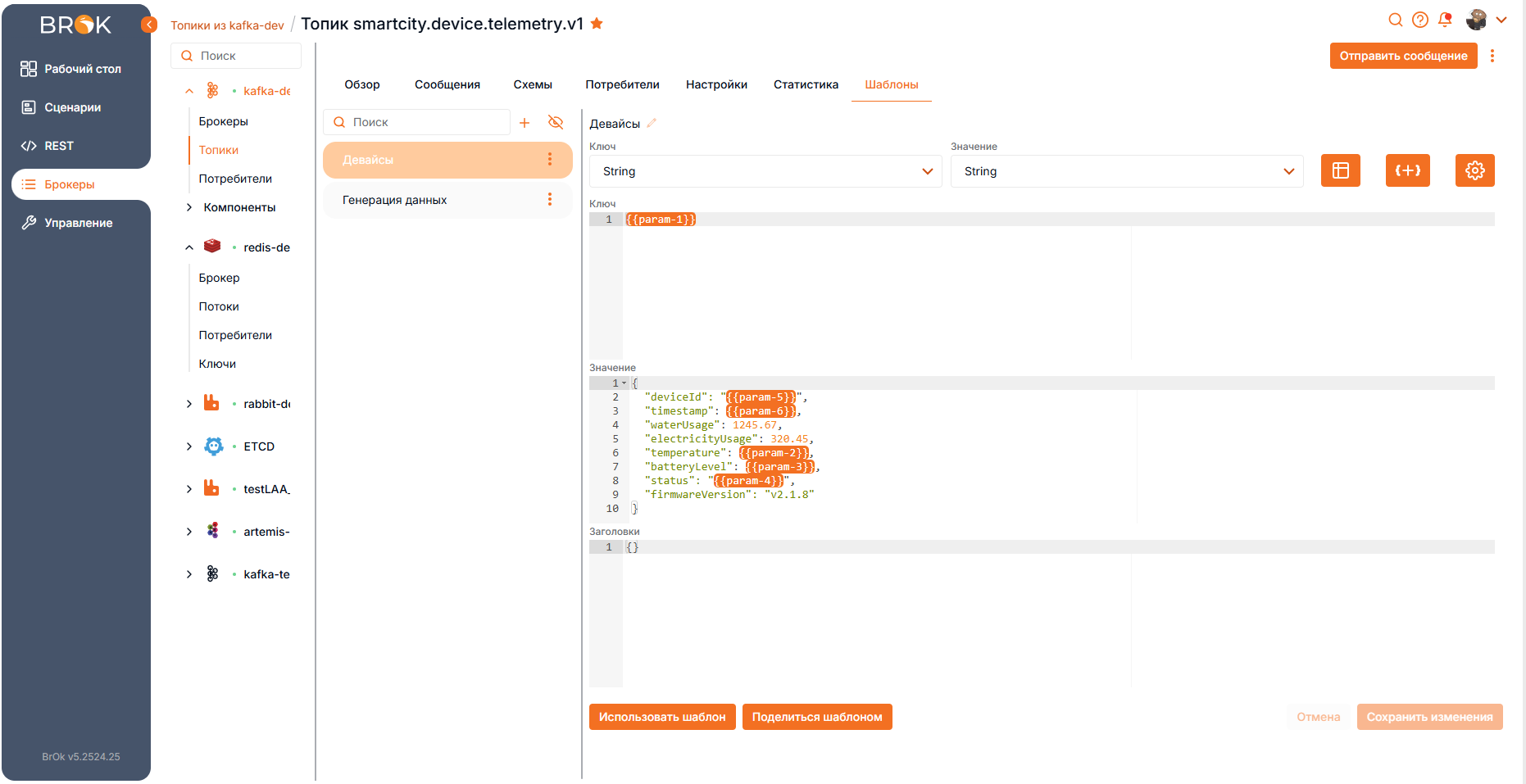Click the Отправить сообщение button
Viewport: 1526px width, 784px height.
(1402, 56)
